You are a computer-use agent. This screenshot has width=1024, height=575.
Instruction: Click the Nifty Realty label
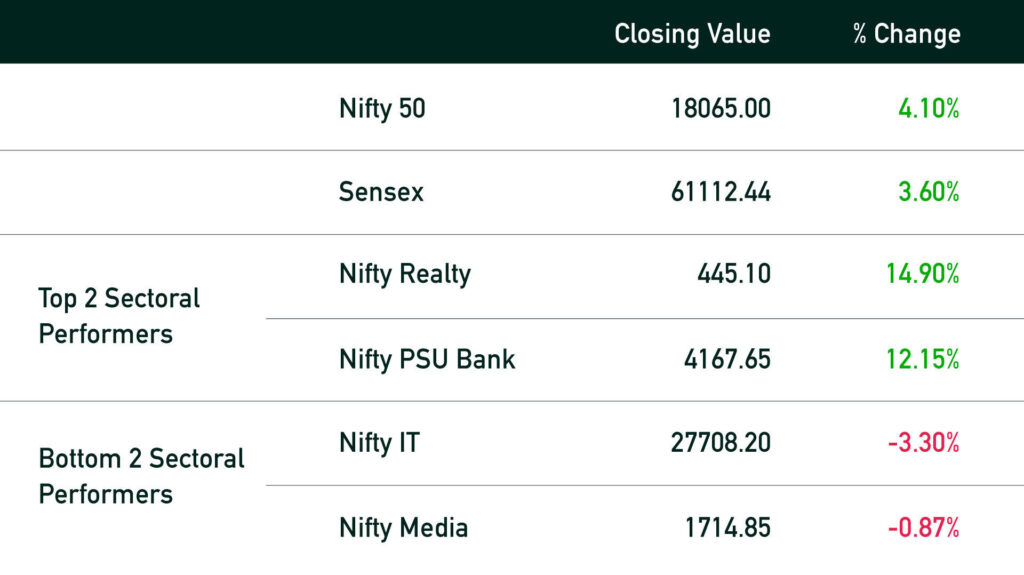pos(405,274)
